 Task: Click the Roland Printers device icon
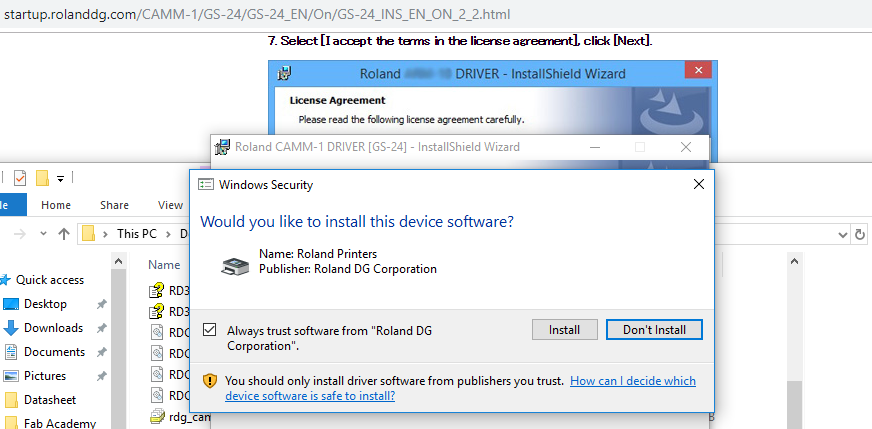(x=235, y=267)
